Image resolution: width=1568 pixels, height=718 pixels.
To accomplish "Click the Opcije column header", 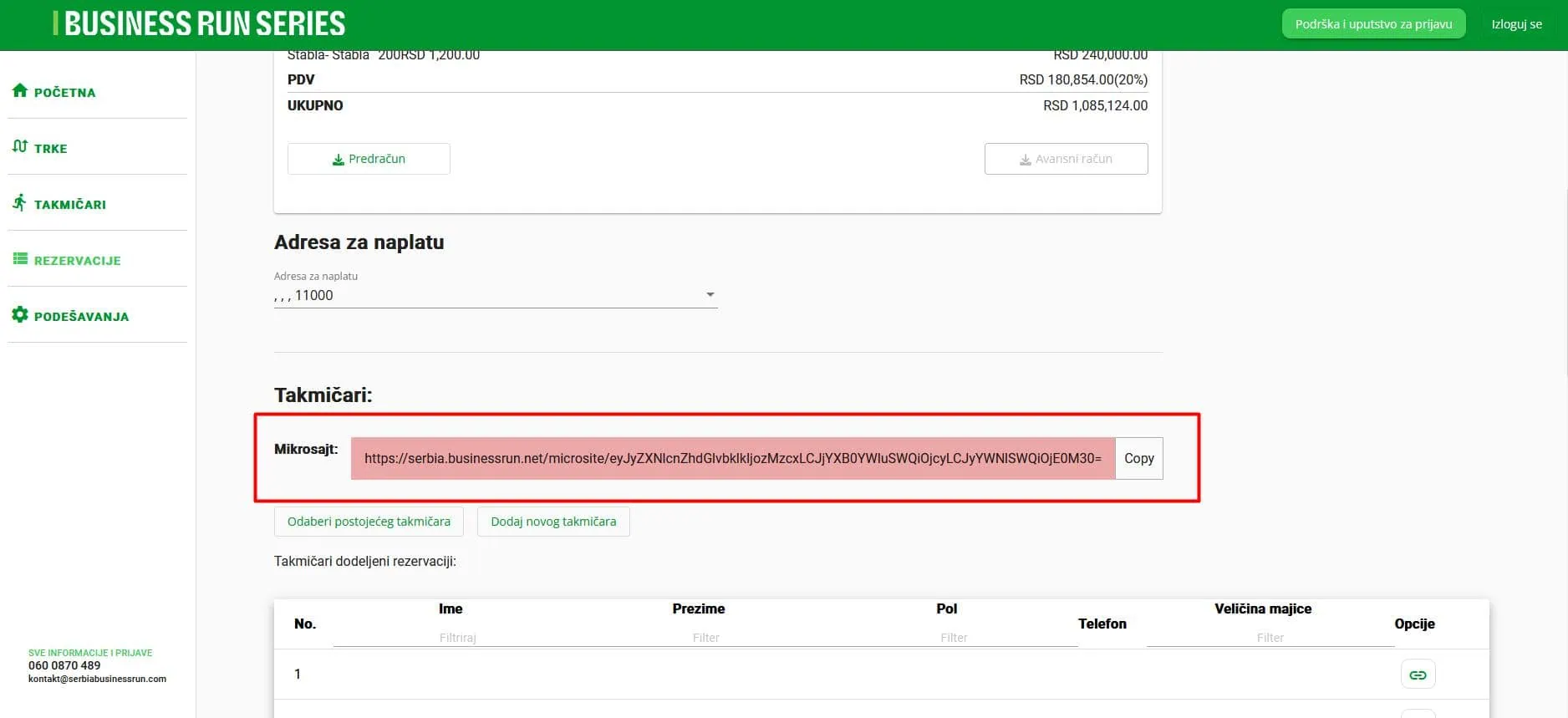I will (1414, 624).
